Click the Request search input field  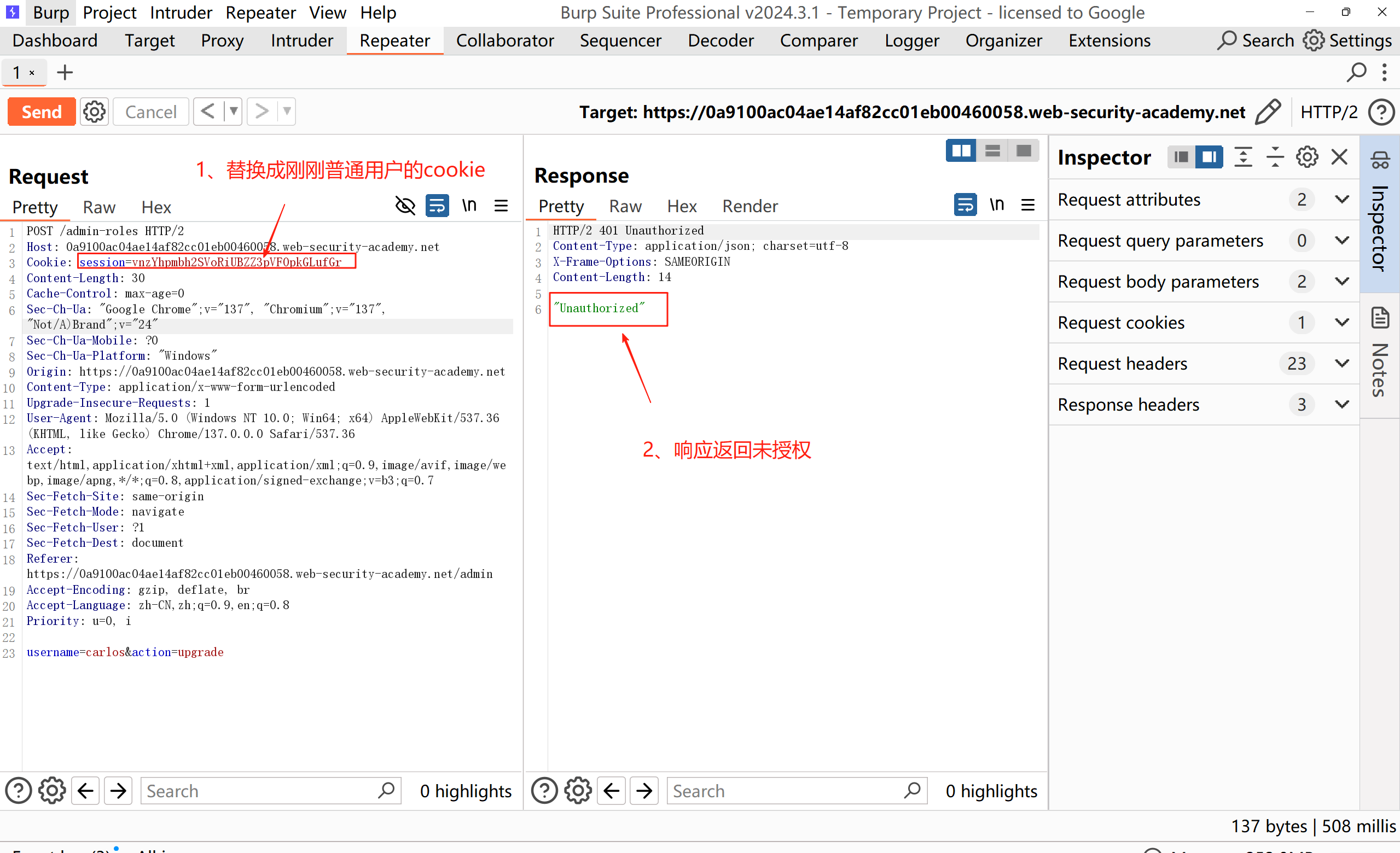(x=259, y=791)
